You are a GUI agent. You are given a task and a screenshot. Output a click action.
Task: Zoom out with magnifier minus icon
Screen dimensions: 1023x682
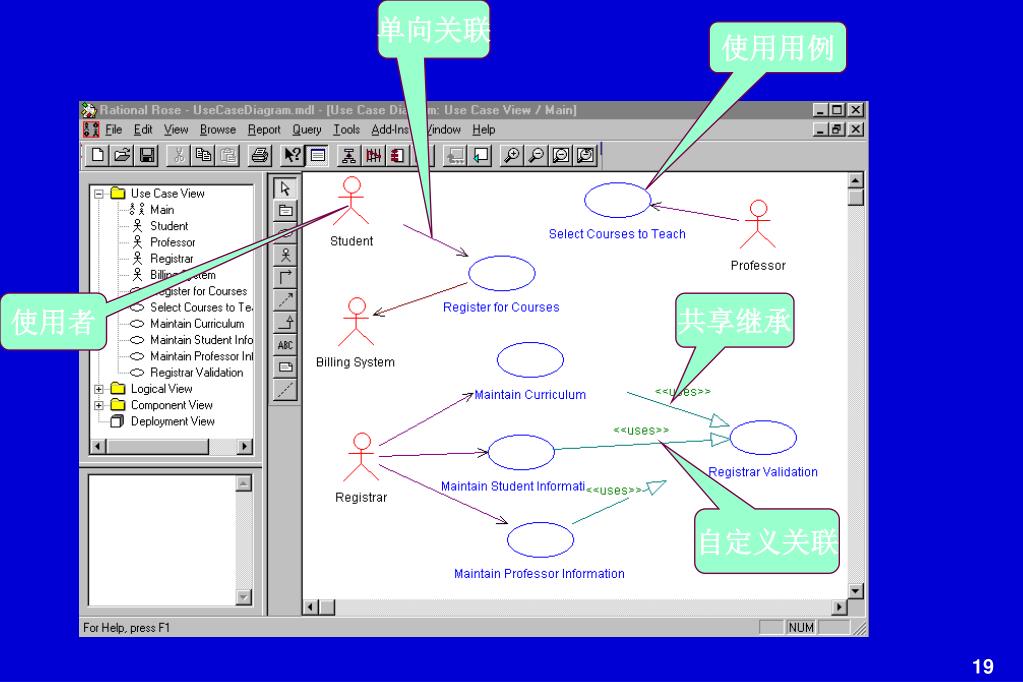(x=536, y=155)
